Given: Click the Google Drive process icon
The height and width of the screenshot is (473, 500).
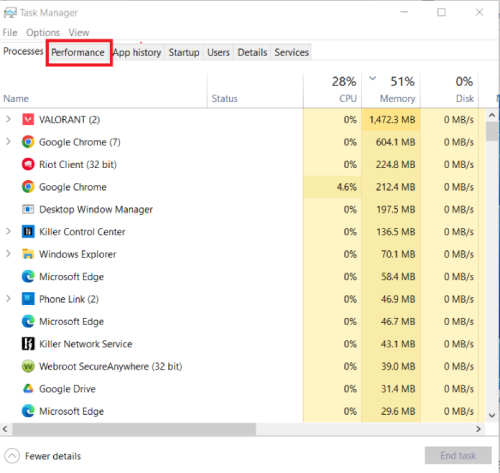Looking at the screenshot, I should 28,389.
